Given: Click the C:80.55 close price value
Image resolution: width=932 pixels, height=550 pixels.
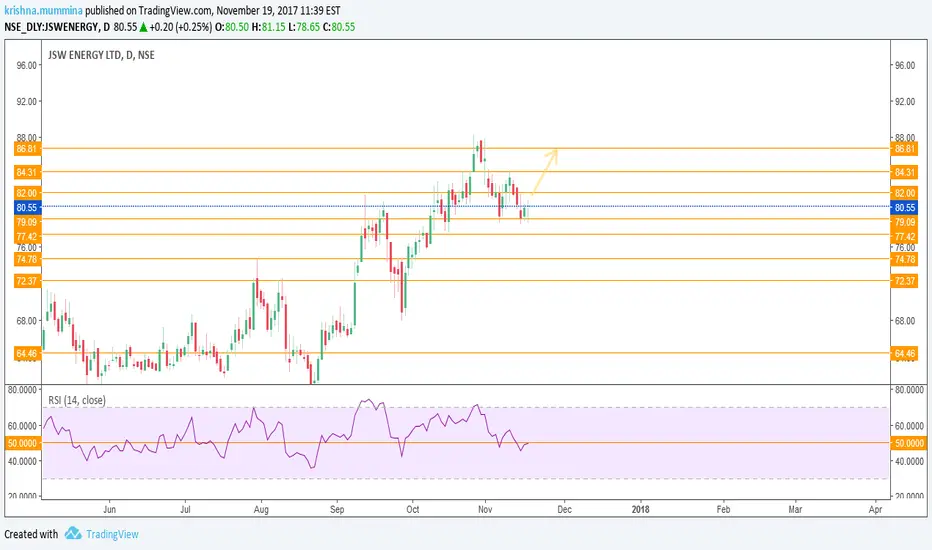Looking at the screenshot, I should [x=339, y=27].
